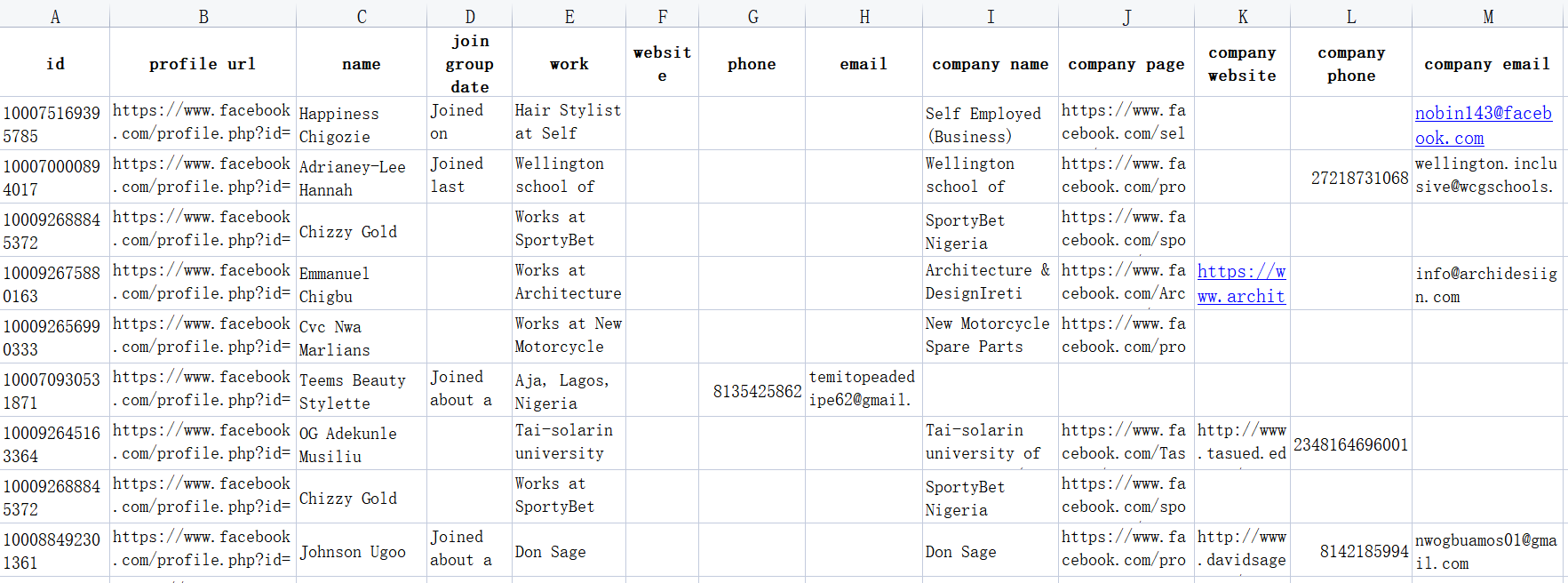Select column H header

(864, 15)
